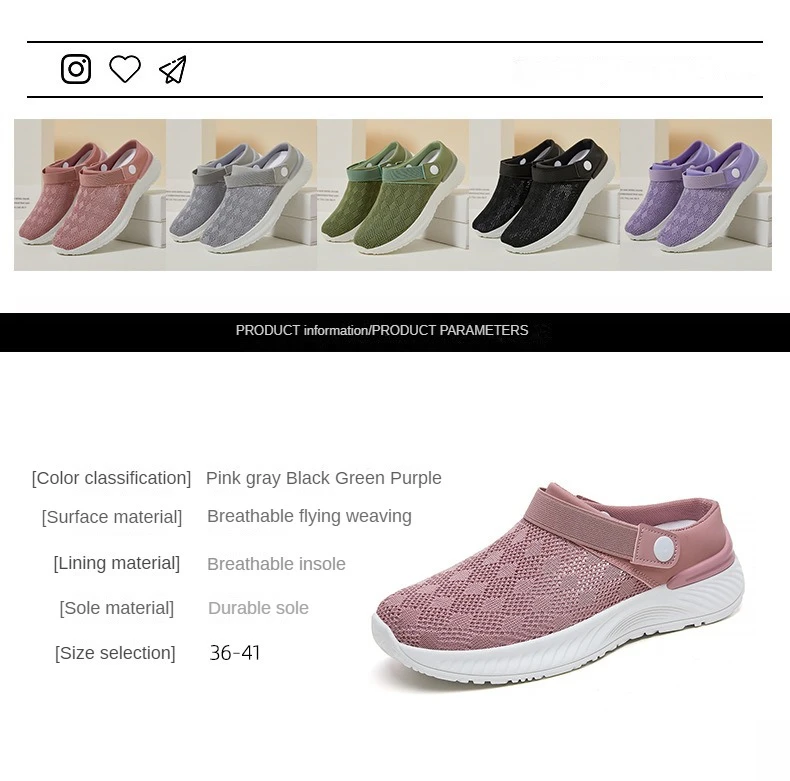Viewport: 790px width, 781px height.
Task: Click the Sole material label
Action: pos(116,608)
